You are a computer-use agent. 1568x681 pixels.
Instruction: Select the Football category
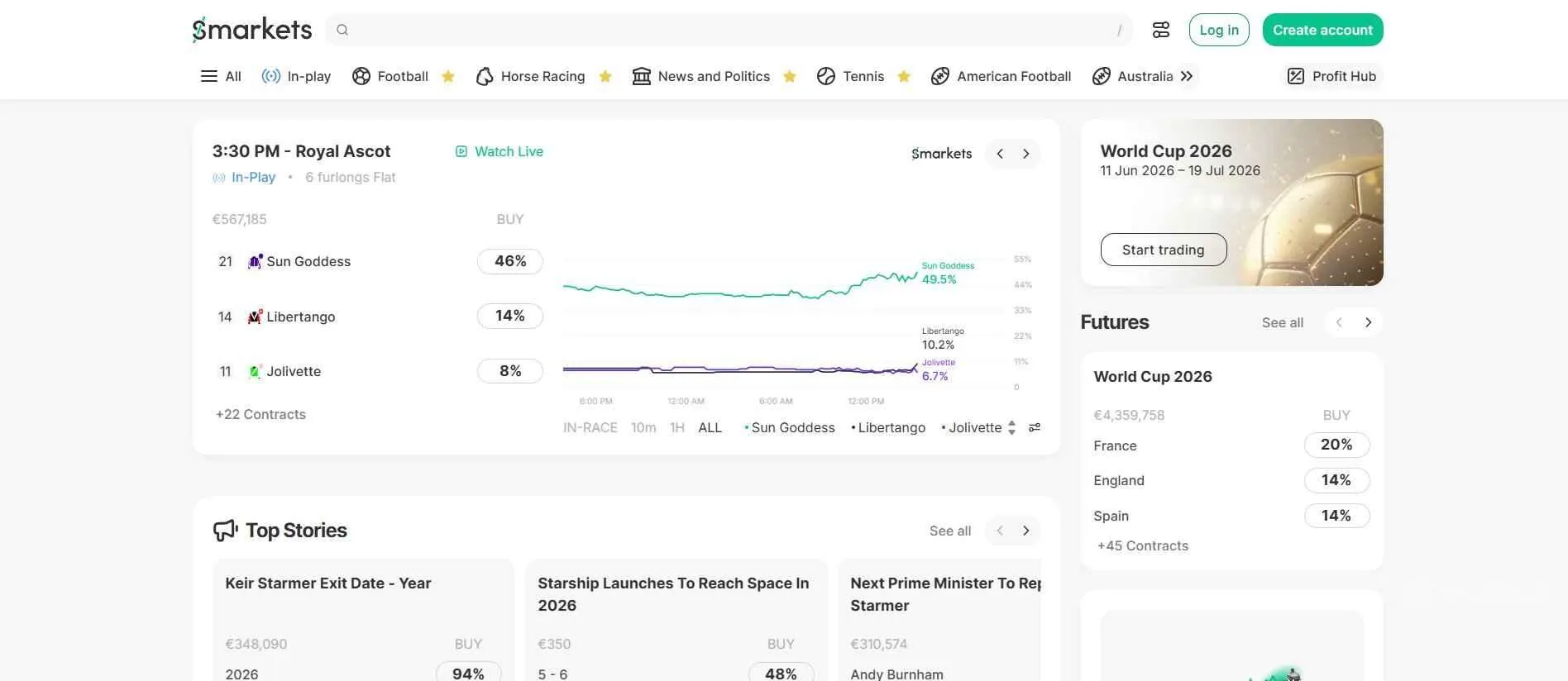pos(390,76)
